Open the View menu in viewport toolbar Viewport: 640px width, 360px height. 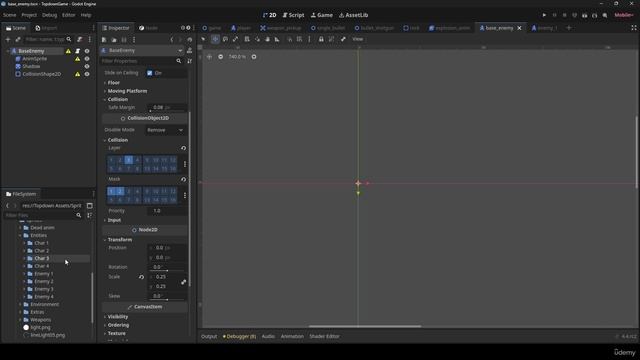point(358,39)
